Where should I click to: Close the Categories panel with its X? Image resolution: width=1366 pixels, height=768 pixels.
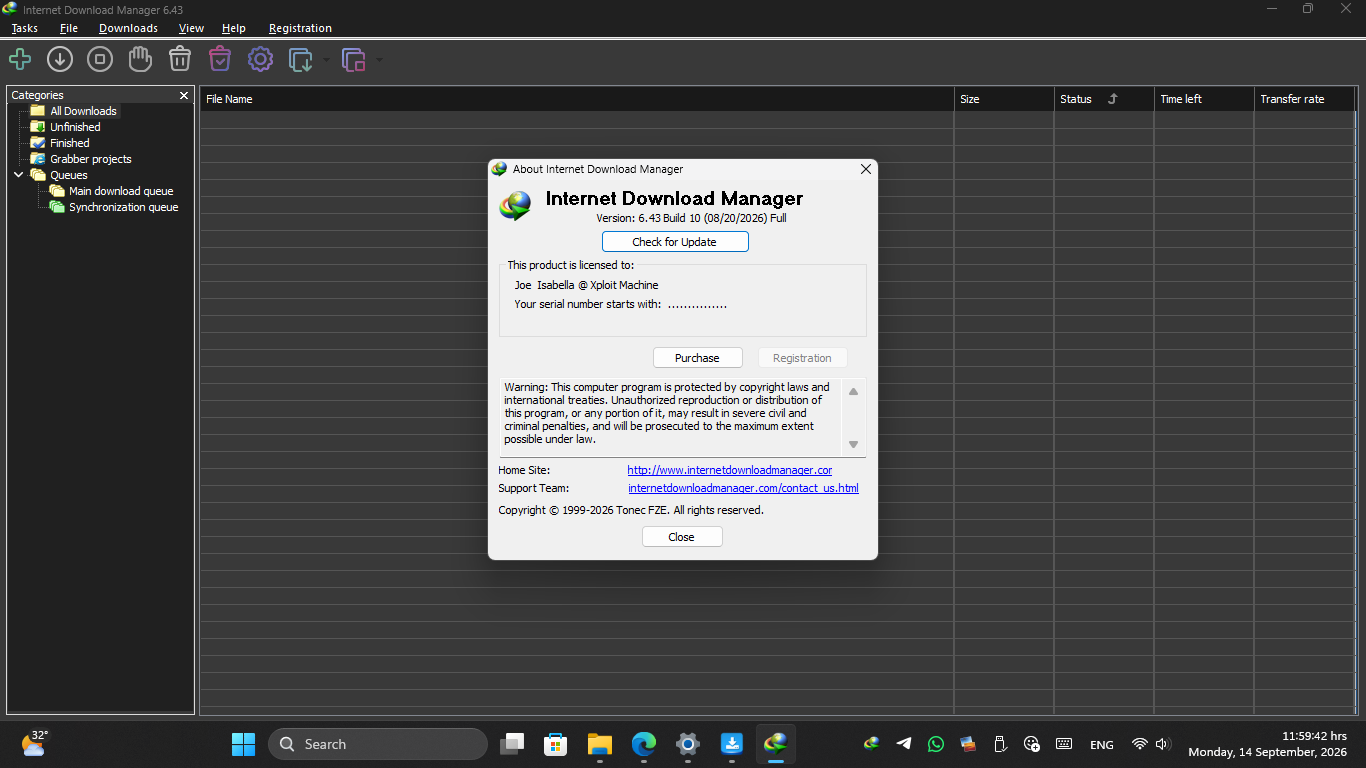click(x=184, y=95)
